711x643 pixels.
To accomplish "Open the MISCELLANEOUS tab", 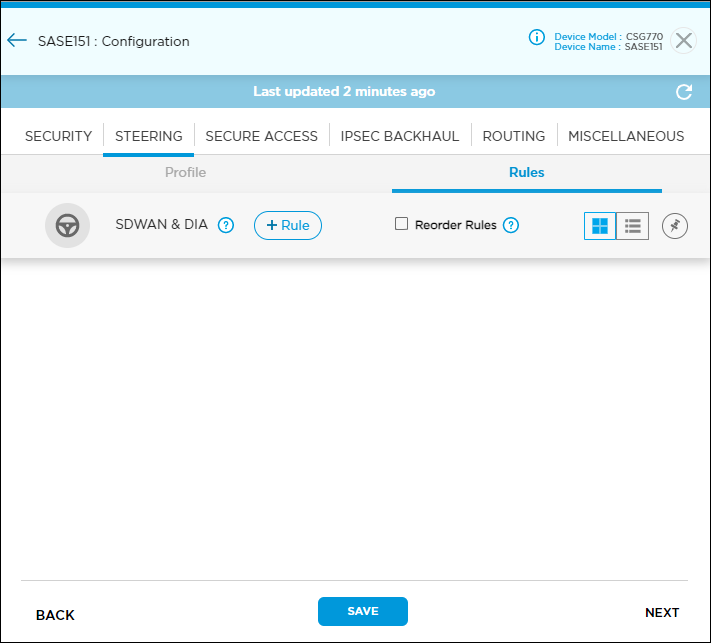I will click(x=626, y=136).
